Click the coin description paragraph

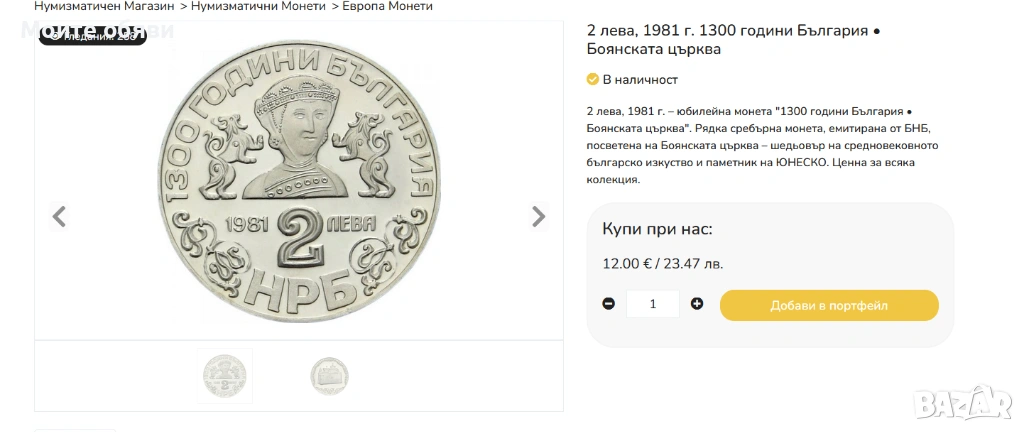(x=760, y=145)
